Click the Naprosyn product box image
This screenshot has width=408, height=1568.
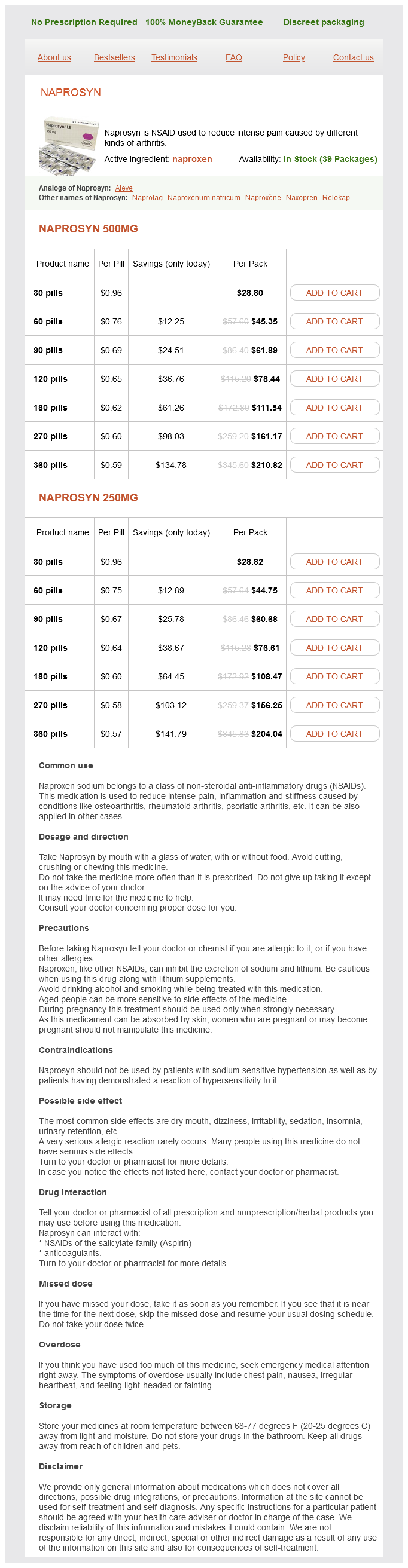(x=67, y=145)
